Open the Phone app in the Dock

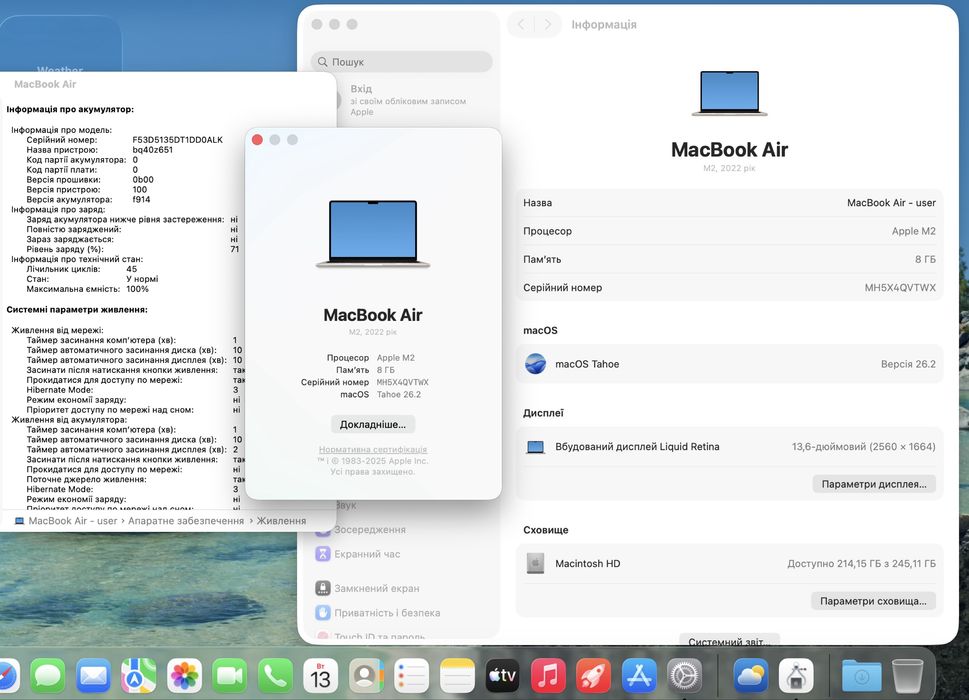pyautogui.click(x=275, y=676)
